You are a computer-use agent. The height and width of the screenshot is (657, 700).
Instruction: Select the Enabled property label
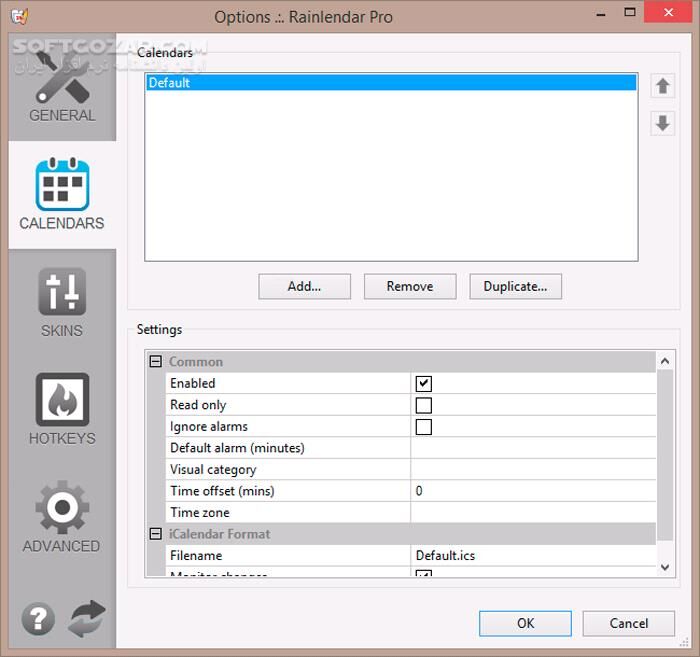(193, 383)
